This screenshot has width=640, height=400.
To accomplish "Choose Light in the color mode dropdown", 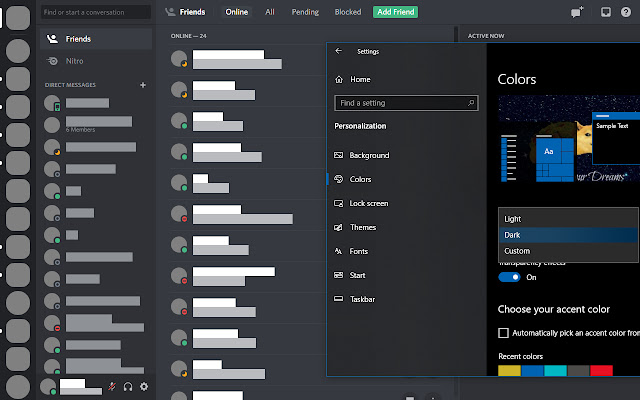I will pyautogui.click(x=568, y=219).
